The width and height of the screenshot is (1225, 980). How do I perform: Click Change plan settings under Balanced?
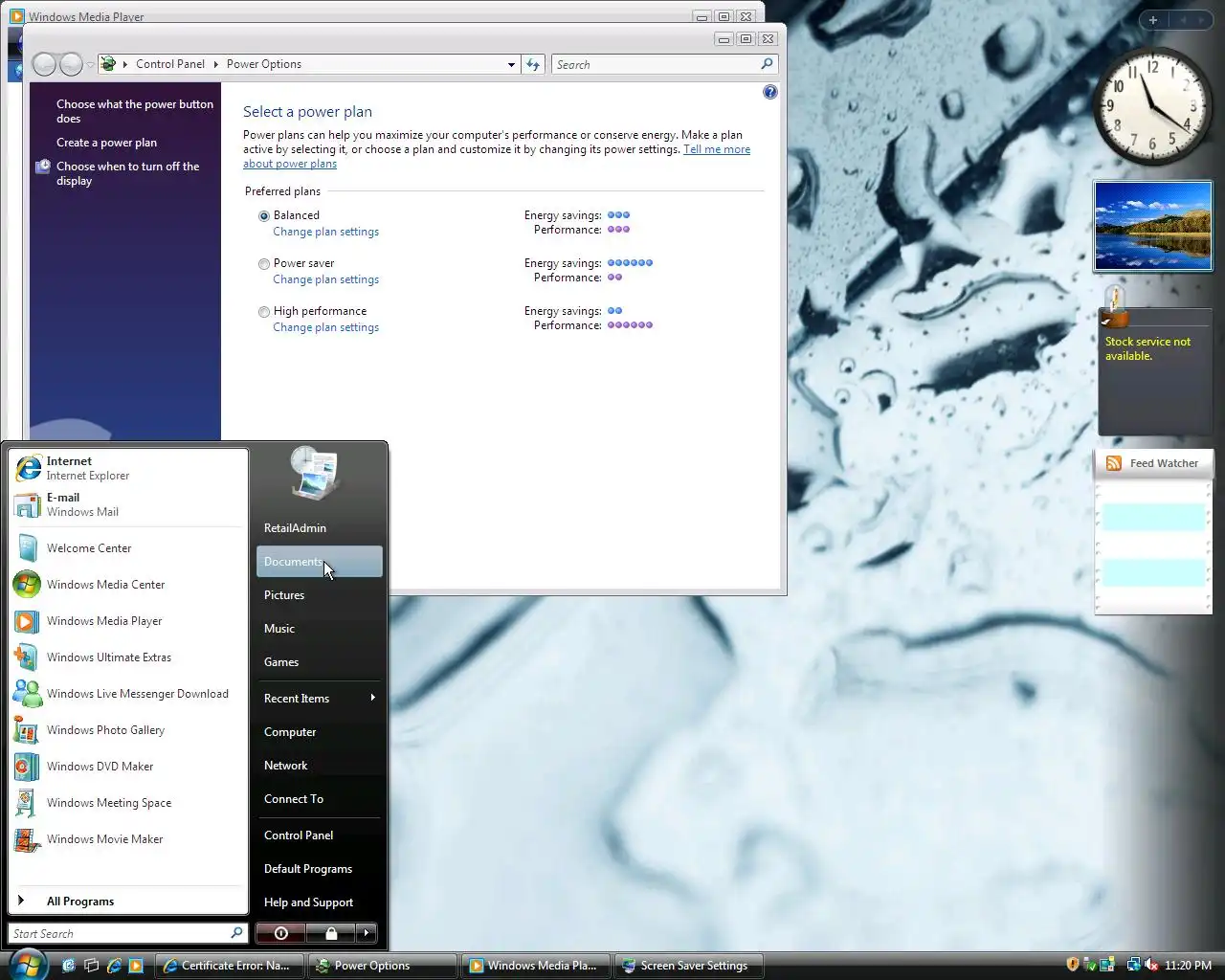(325, 232)
